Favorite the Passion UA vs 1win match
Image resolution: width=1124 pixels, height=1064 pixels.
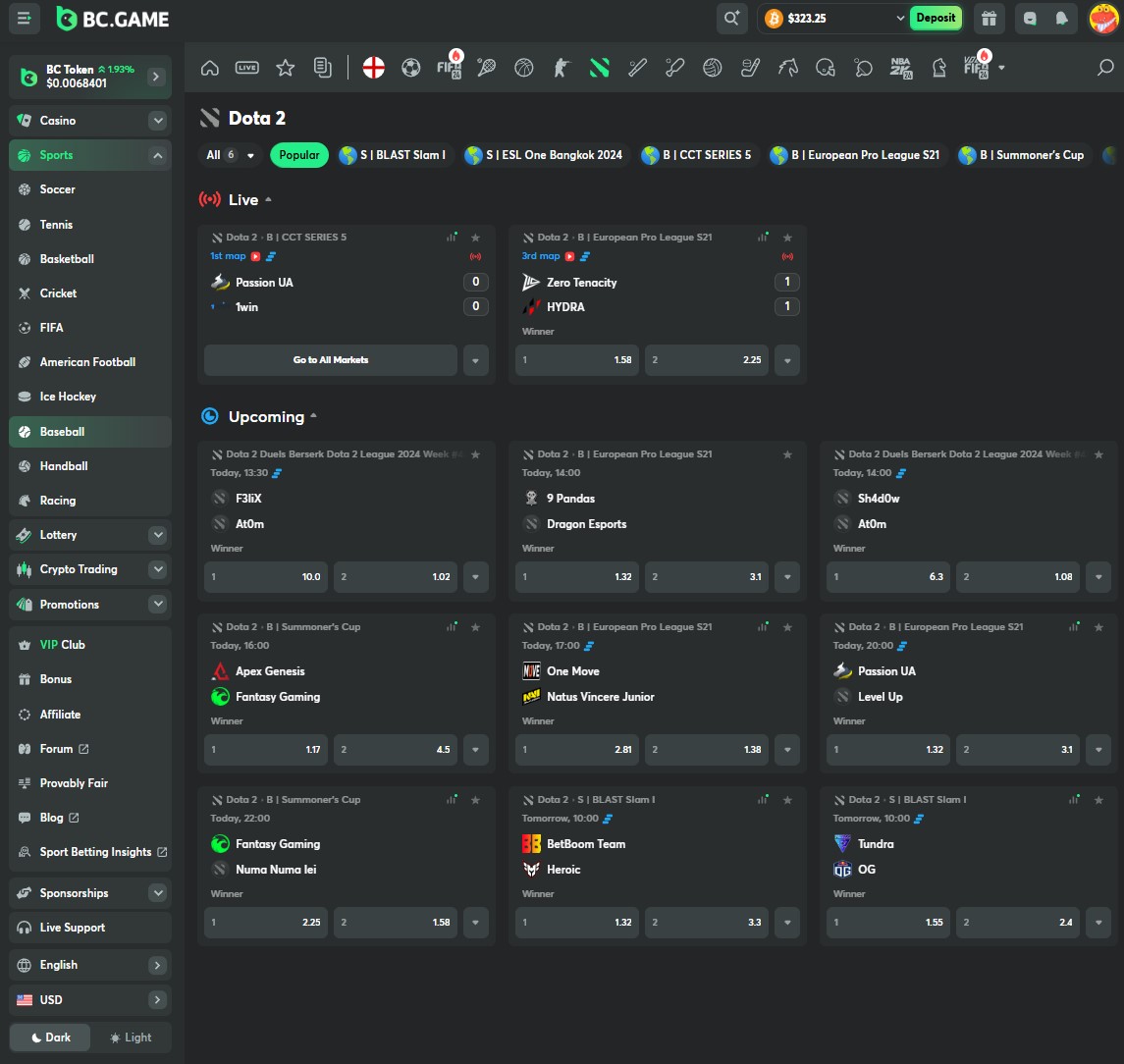point(475,238)
